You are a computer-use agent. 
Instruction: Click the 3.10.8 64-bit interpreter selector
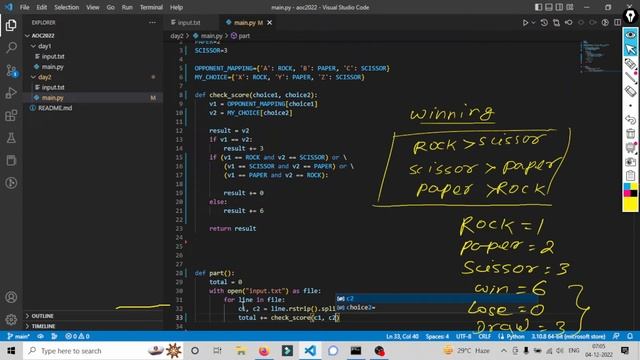tap(568, 336)
